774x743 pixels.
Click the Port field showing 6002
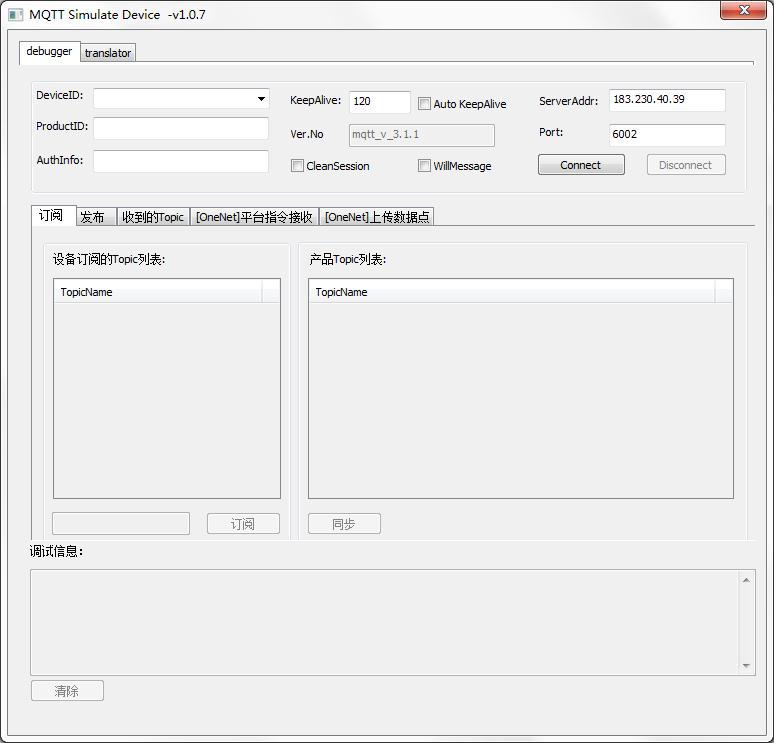click(x=666, y=134)
